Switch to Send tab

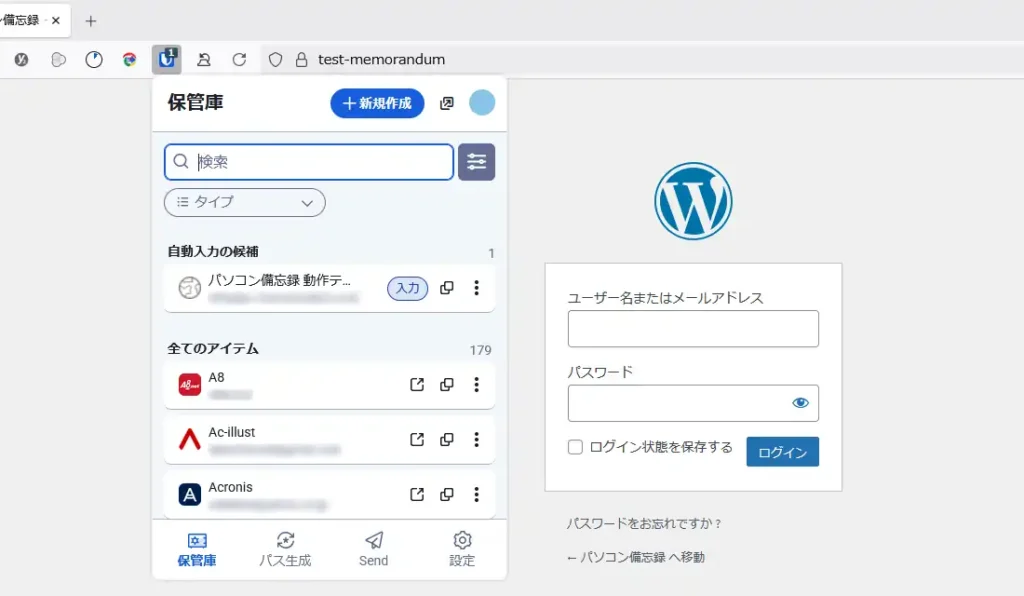pos(374,550)
